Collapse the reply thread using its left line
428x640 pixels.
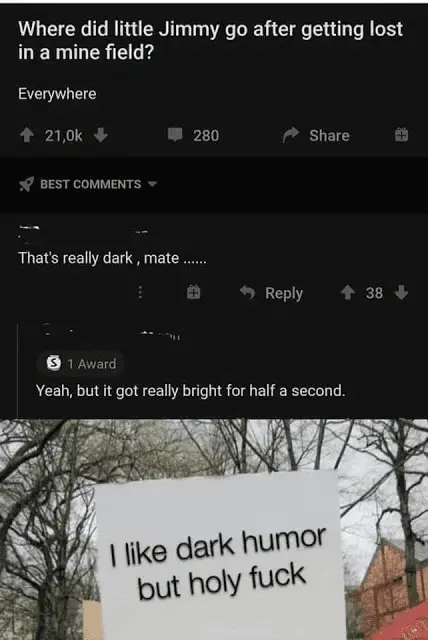point(18,369)
